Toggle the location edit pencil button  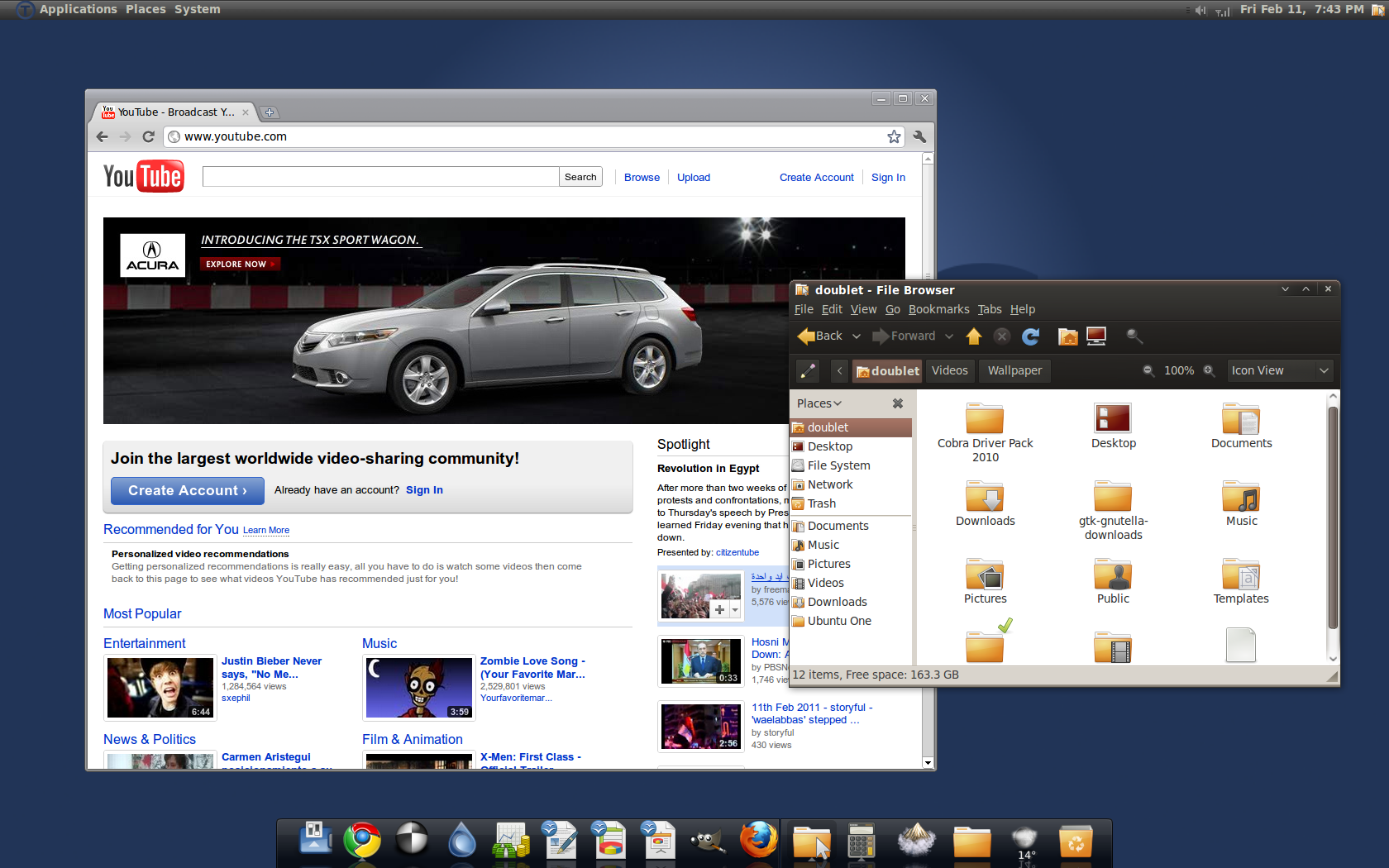pyautogui.click(x=808, y=370)
